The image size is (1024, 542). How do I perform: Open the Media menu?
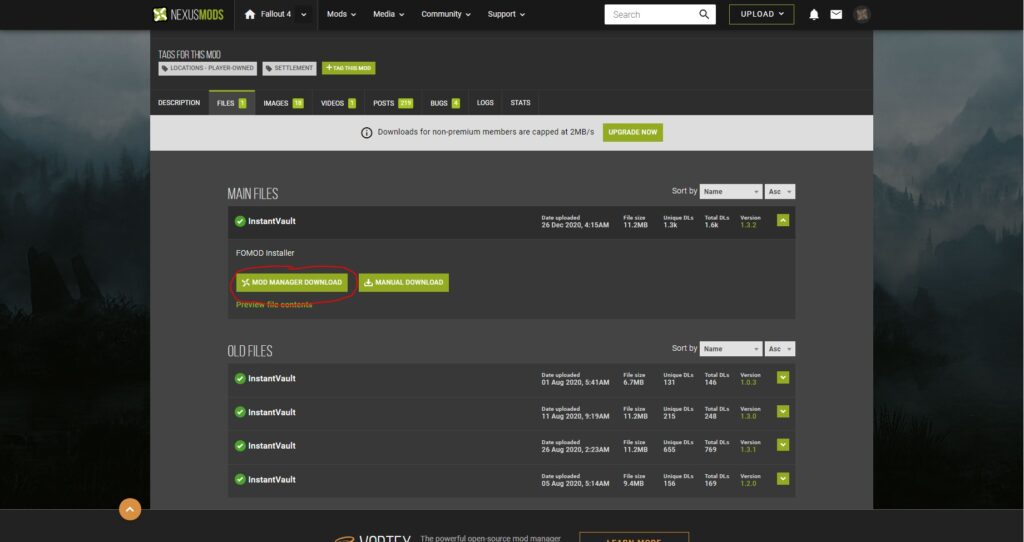[x=389, y=14]
